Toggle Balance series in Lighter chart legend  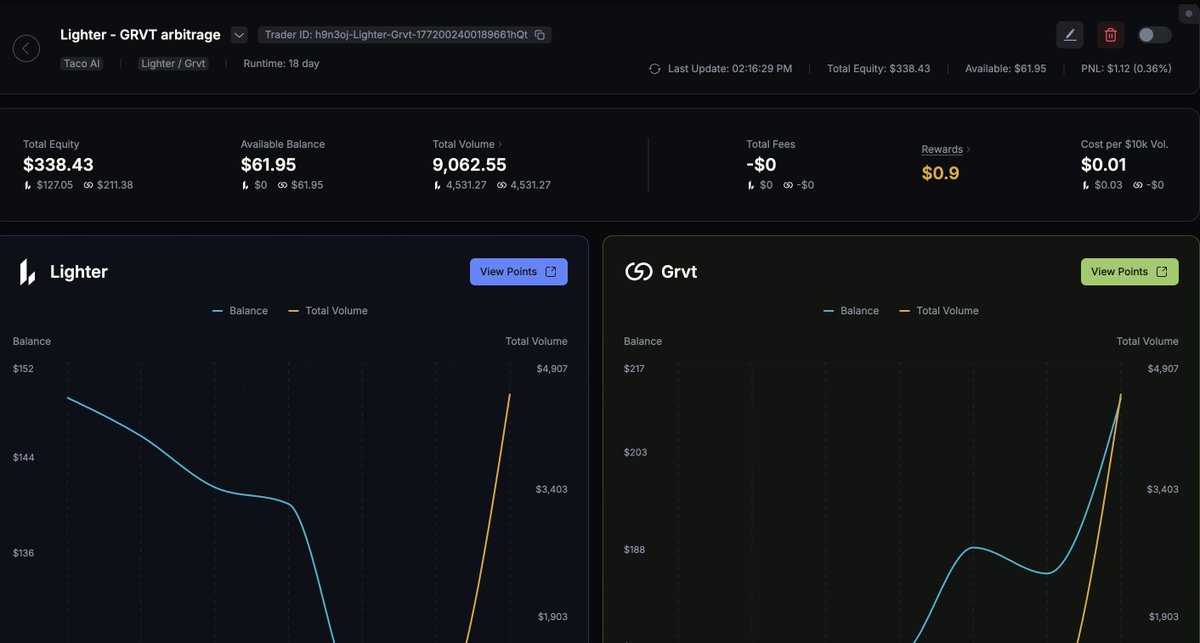coord(240,311)
